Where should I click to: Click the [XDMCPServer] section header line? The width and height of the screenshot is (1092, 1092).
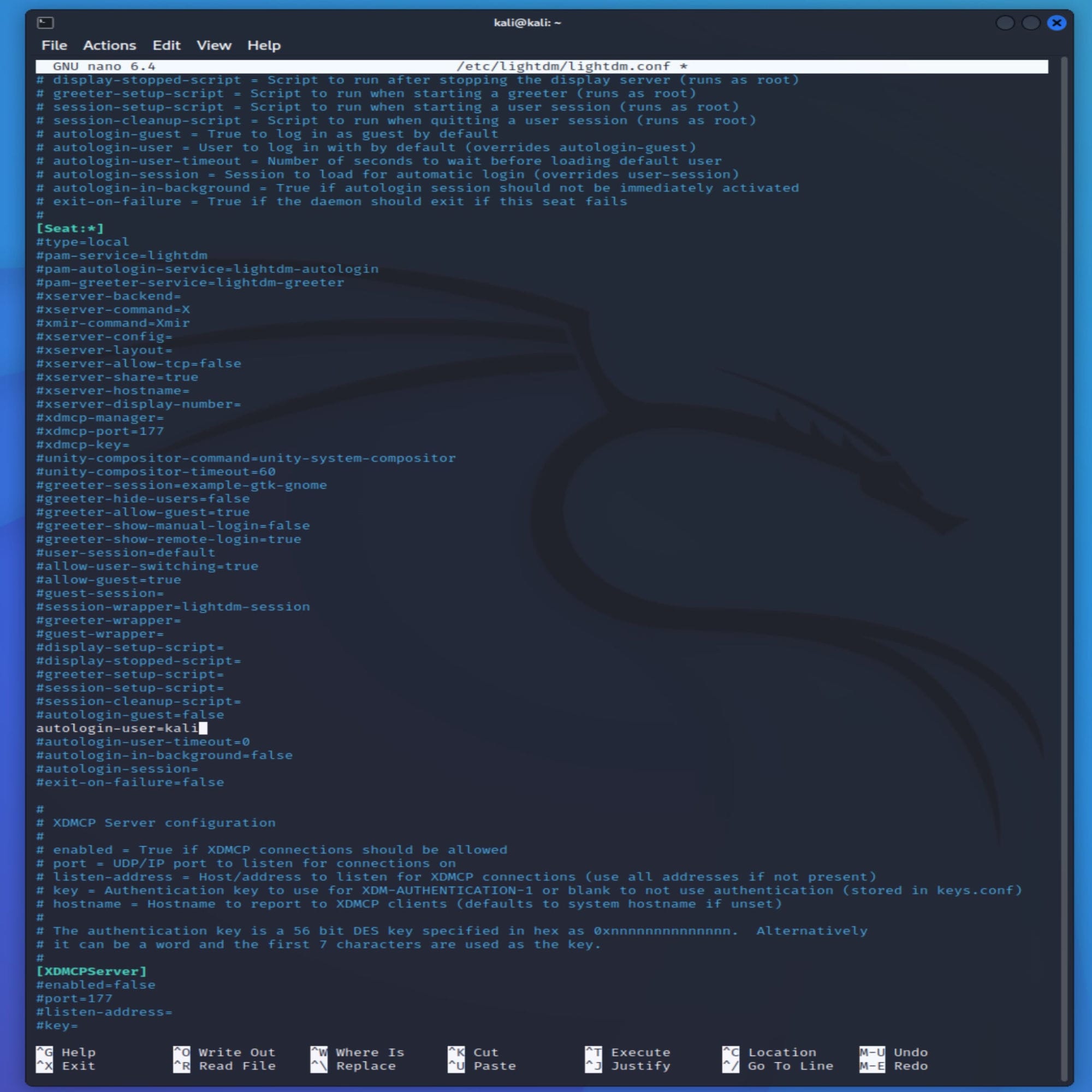click(92, 971)
